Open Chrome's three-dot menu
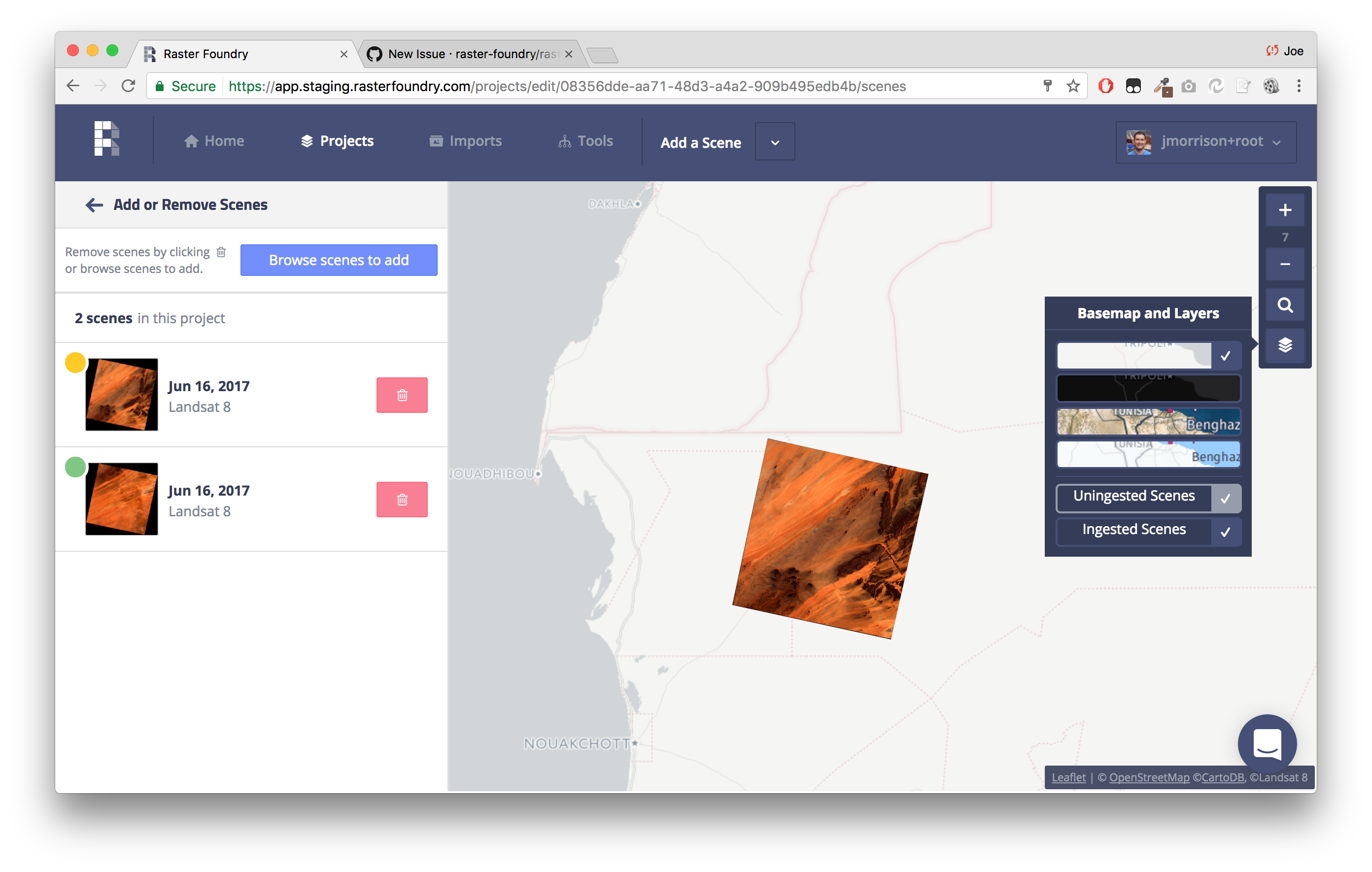This screenshot has width=1372, height=872. [x=1299, y=86]
